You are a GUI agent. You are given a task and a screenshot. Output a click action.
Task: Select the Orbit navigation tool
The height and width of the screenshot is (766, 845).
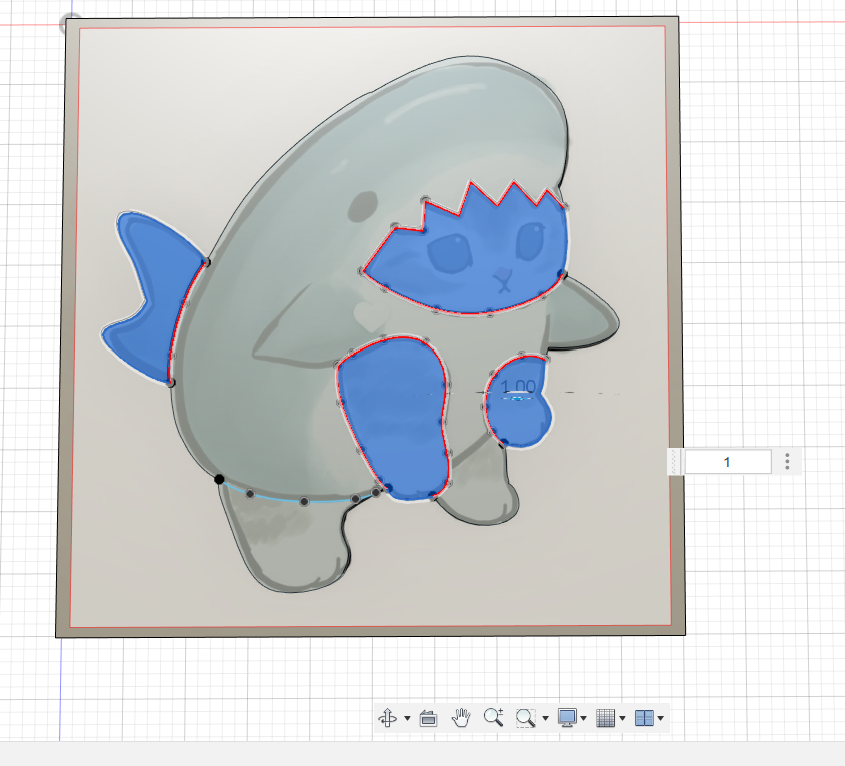click(387, 718)
